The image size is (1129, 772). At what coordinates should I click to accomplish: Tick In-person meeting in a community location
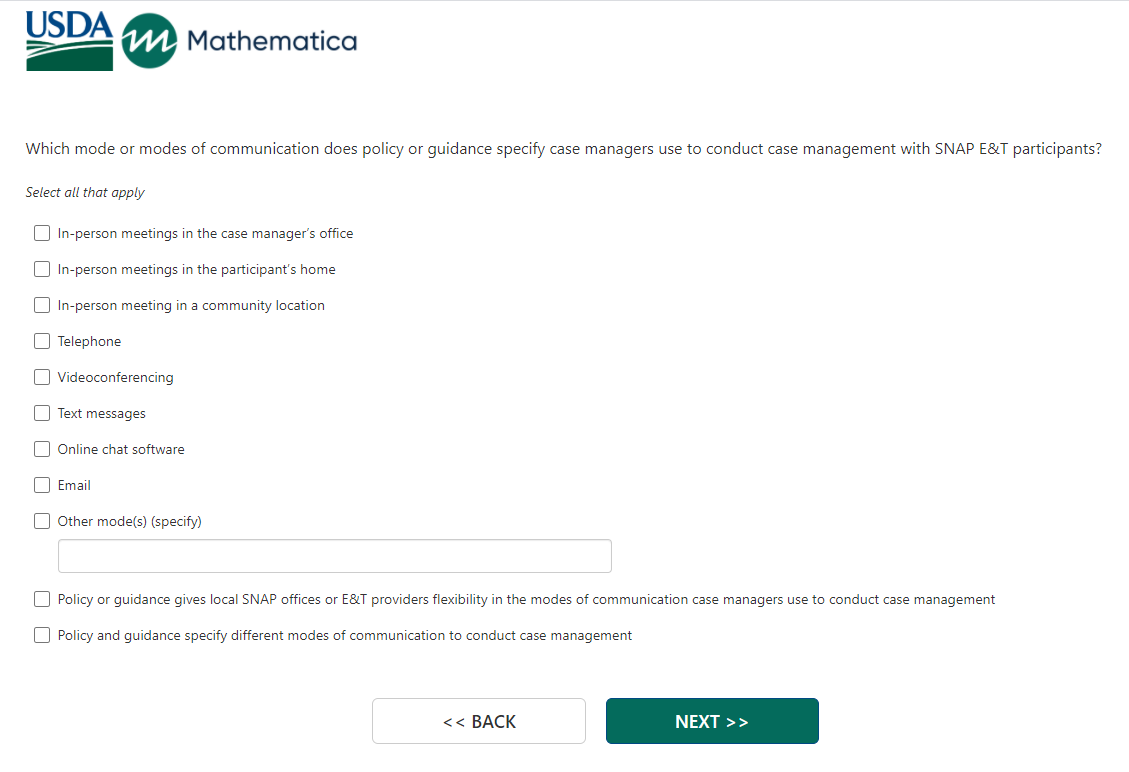click(x=42, y=306)
